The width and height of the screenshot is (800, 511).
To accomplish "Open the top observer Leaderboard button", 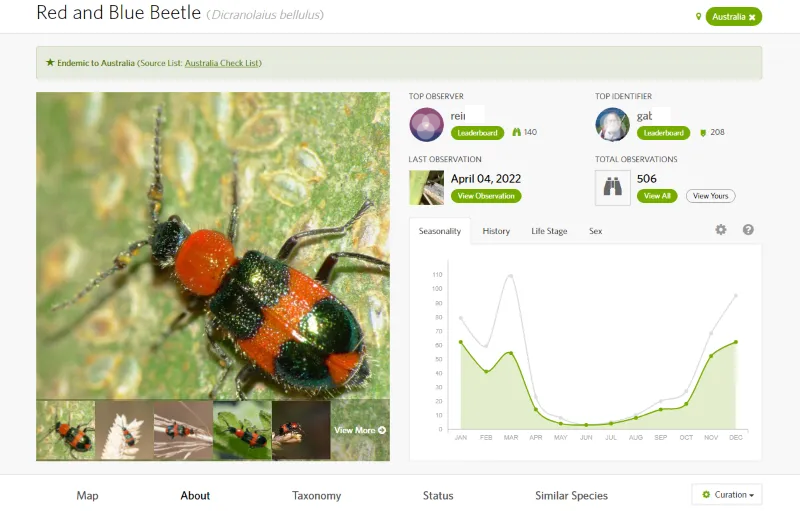I will (477, 133).
